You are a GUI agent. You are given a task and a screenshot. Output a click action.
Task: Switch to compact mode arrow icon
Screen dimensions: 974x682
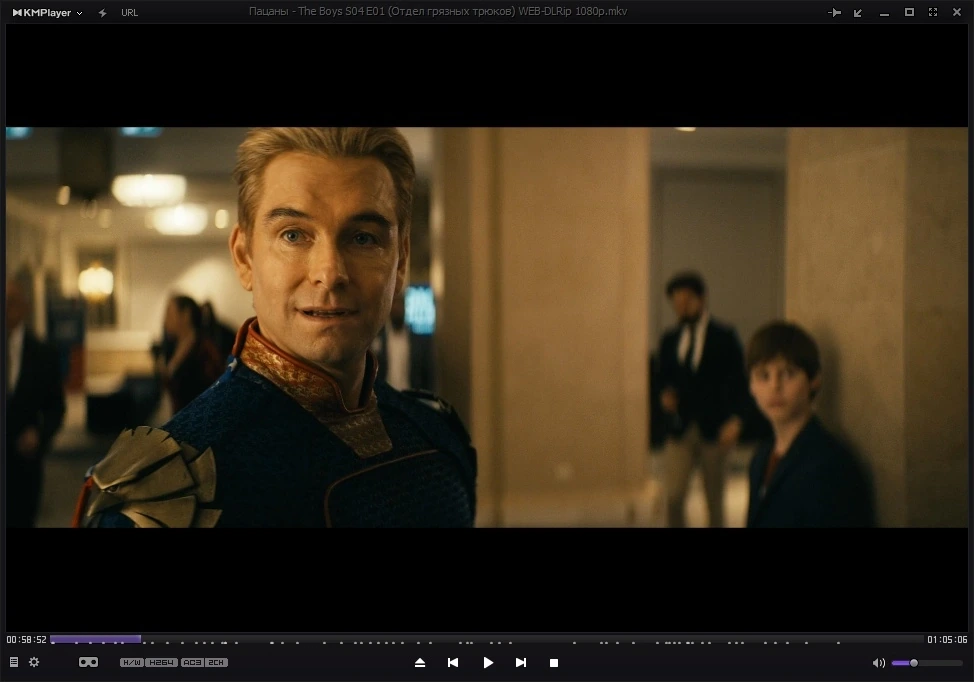(858, 12)
